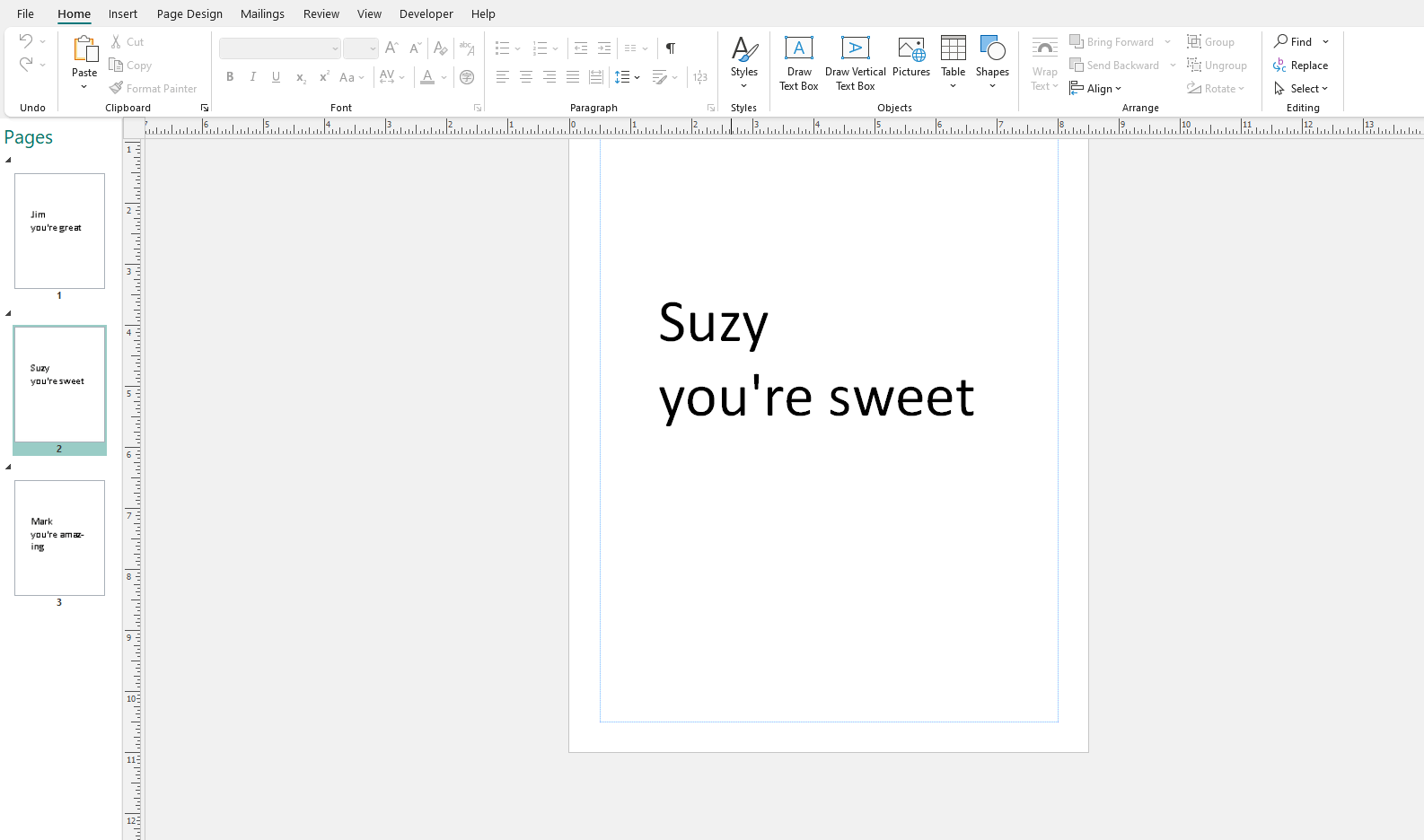Expand the Table dropdown
The height and width of the screenshot is (840, 1424).
pos(954,86)
